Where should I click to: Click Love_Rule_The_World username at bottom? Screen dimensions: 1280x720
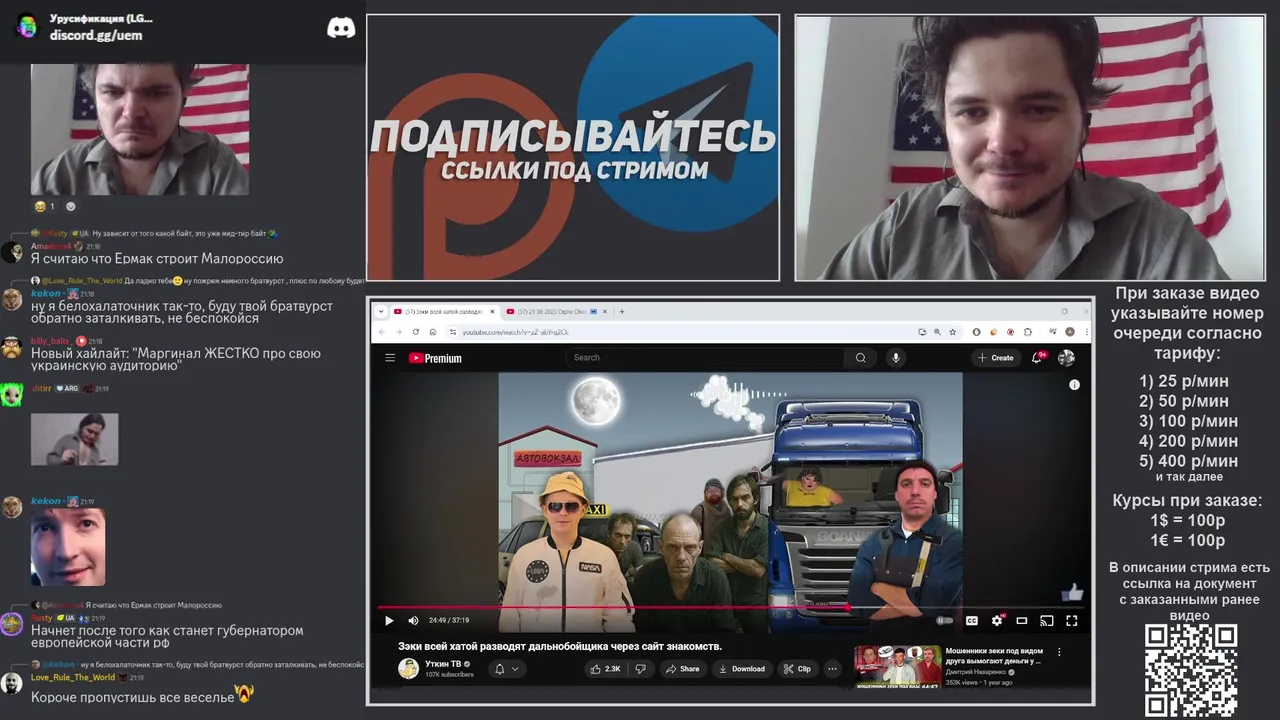pos(73,677)
